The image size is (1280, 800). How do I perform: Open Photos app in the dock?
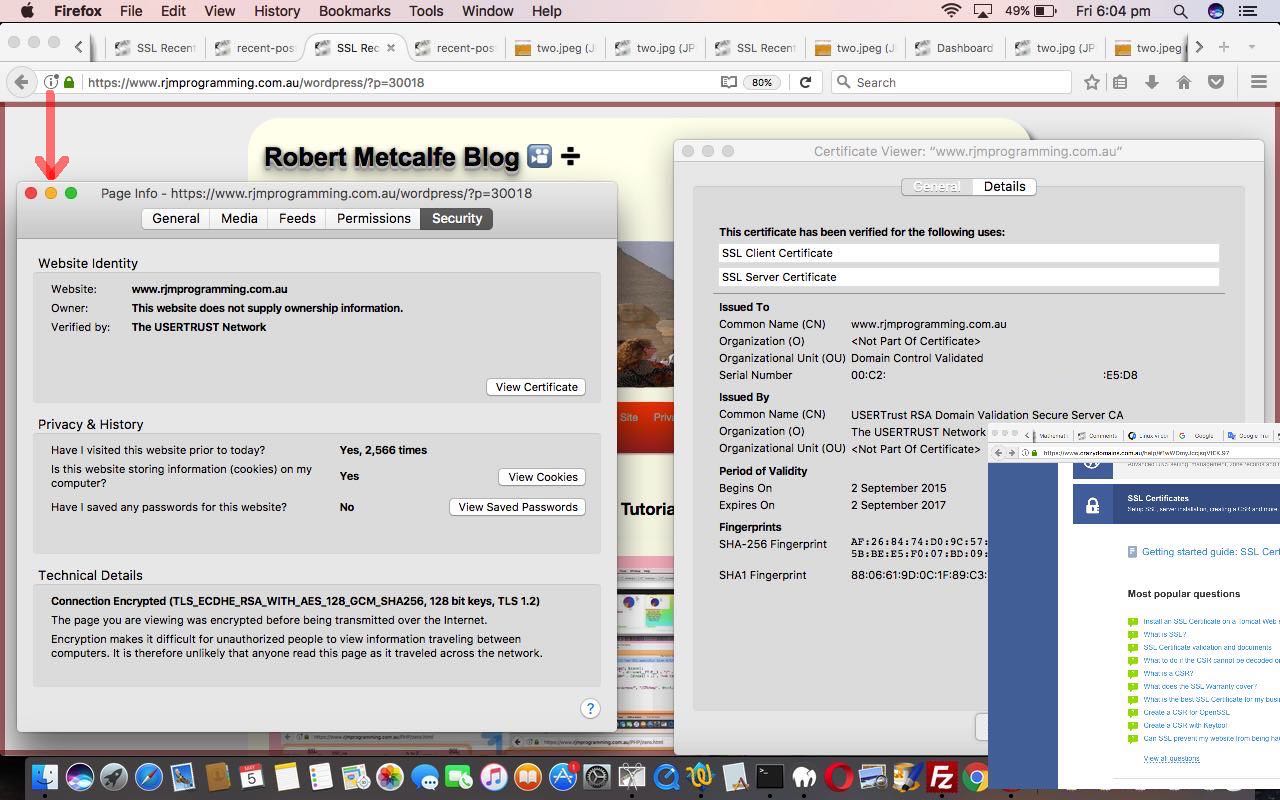point(389,776)
